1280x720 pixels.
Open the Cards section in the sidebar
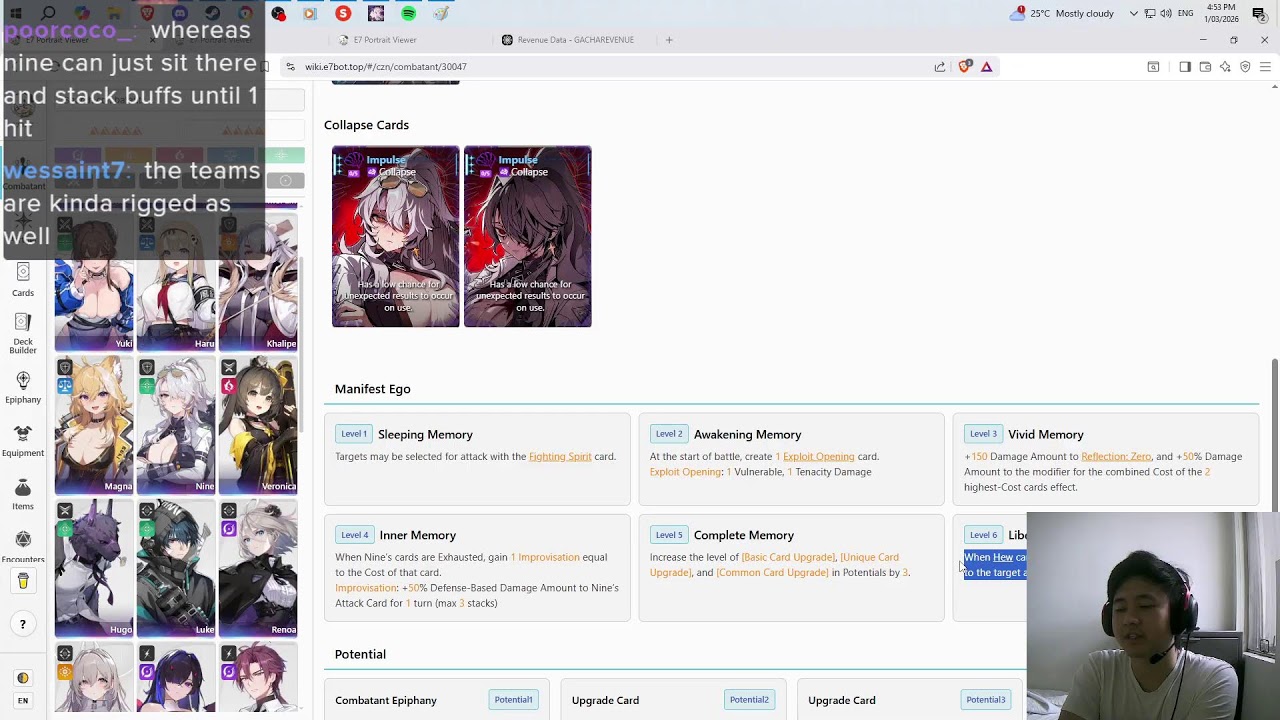point(23,280)
